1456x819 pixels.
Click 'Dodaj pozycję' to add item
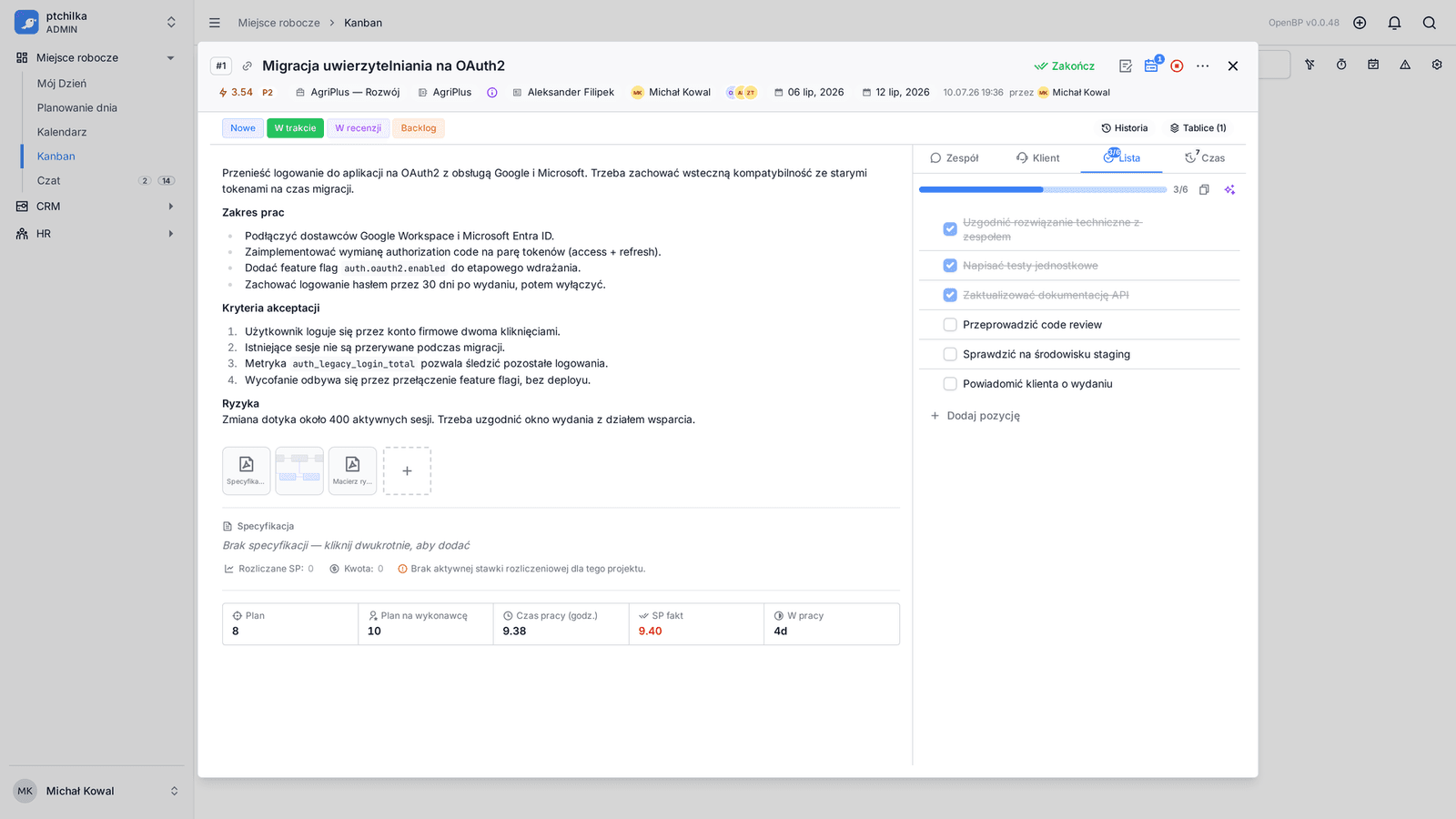pos(975,416)
